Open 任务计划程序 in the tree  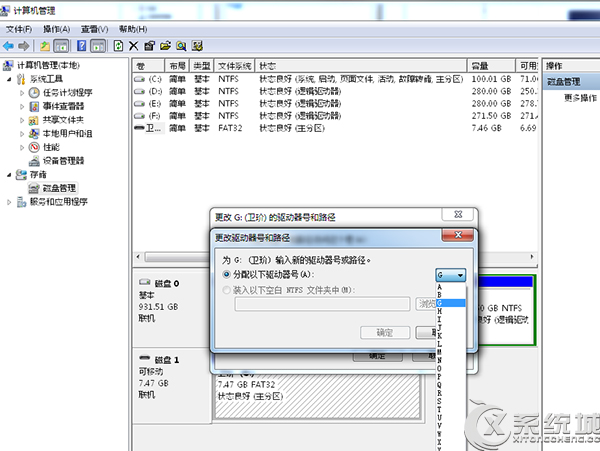(x=67, y=93)
